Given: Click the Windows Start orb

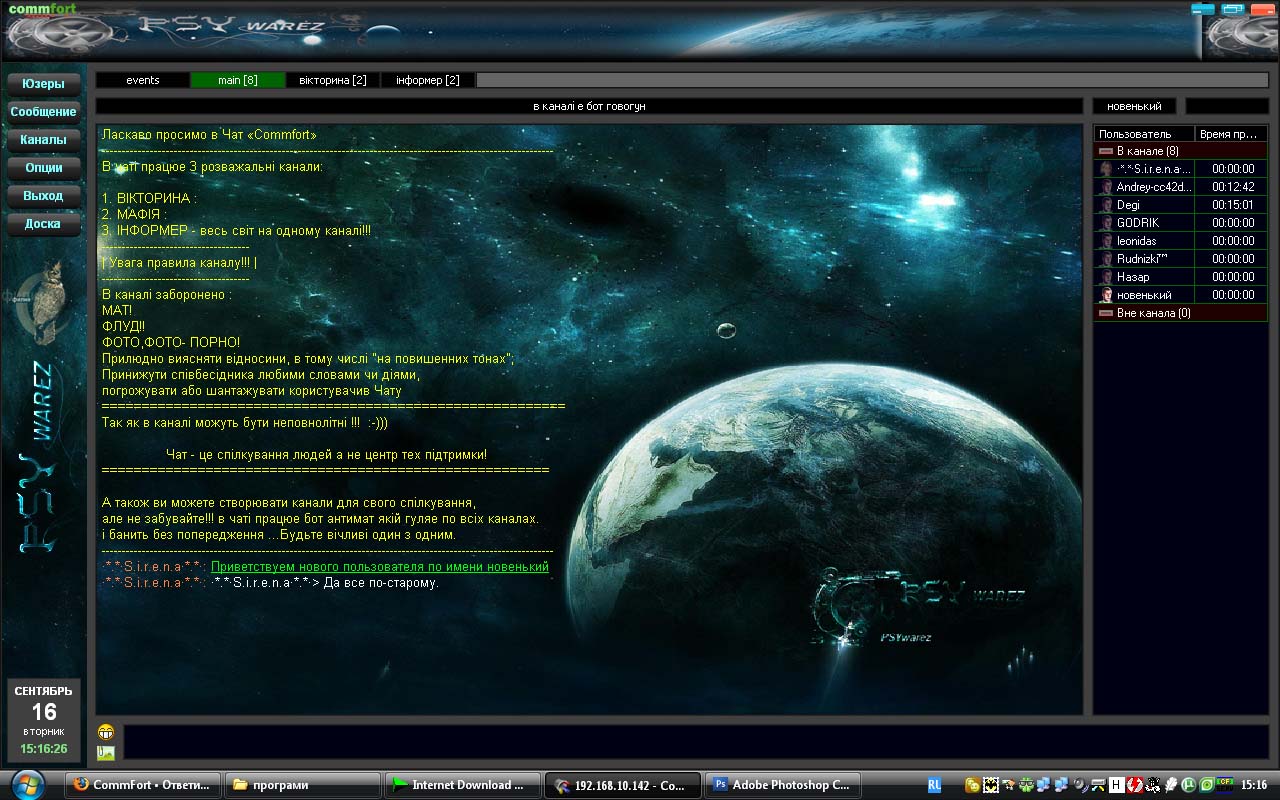Looking at the screenshot, I should tap(28, 785).
